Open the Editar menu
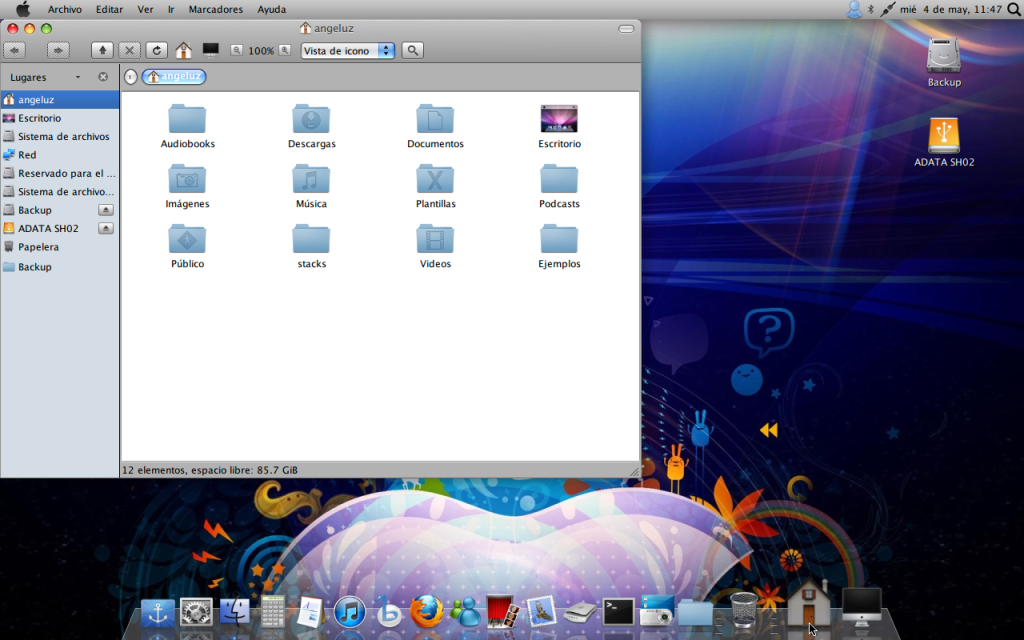 click(109, 9)
